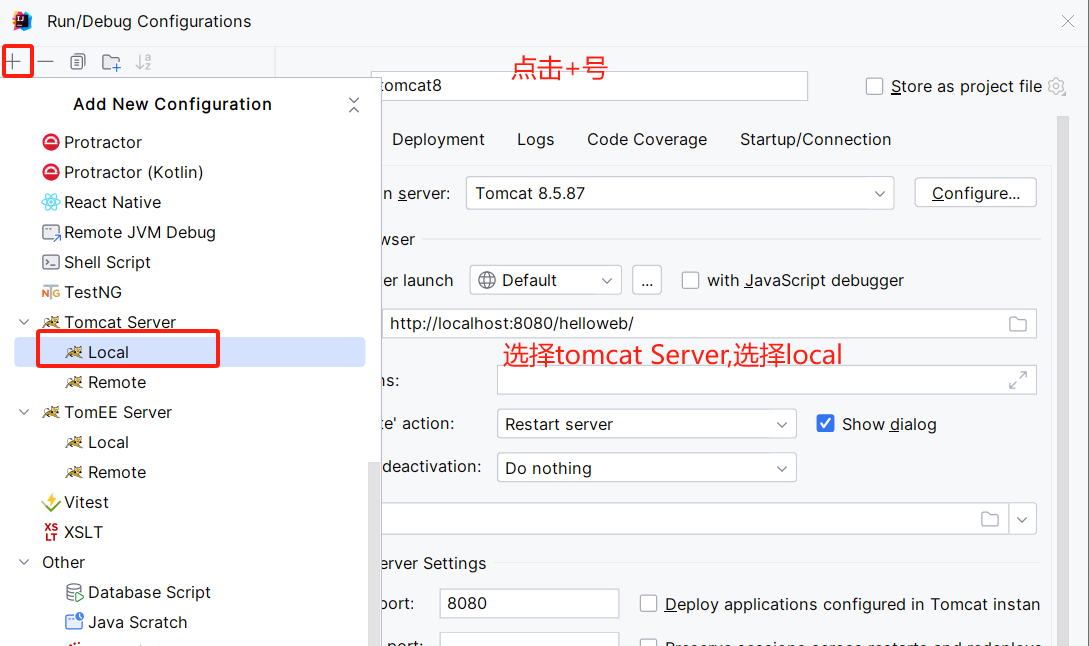Collapse the Add New Configuration popup icon
The height and width of the screenshot is (646, 1089).
click(x=354, y=105)
